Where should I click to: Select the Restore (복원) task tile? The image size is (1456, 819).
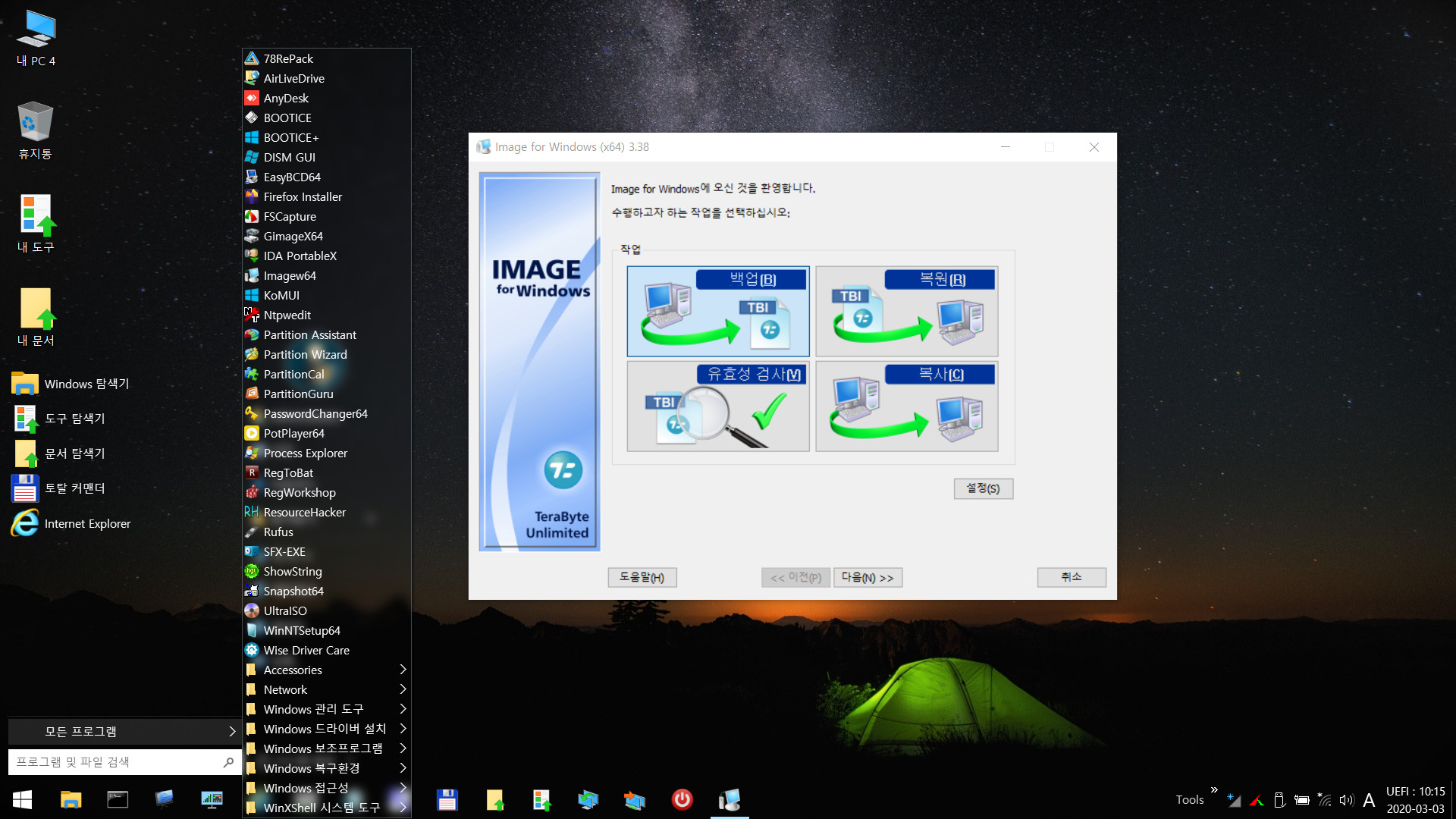click(907, 311)
